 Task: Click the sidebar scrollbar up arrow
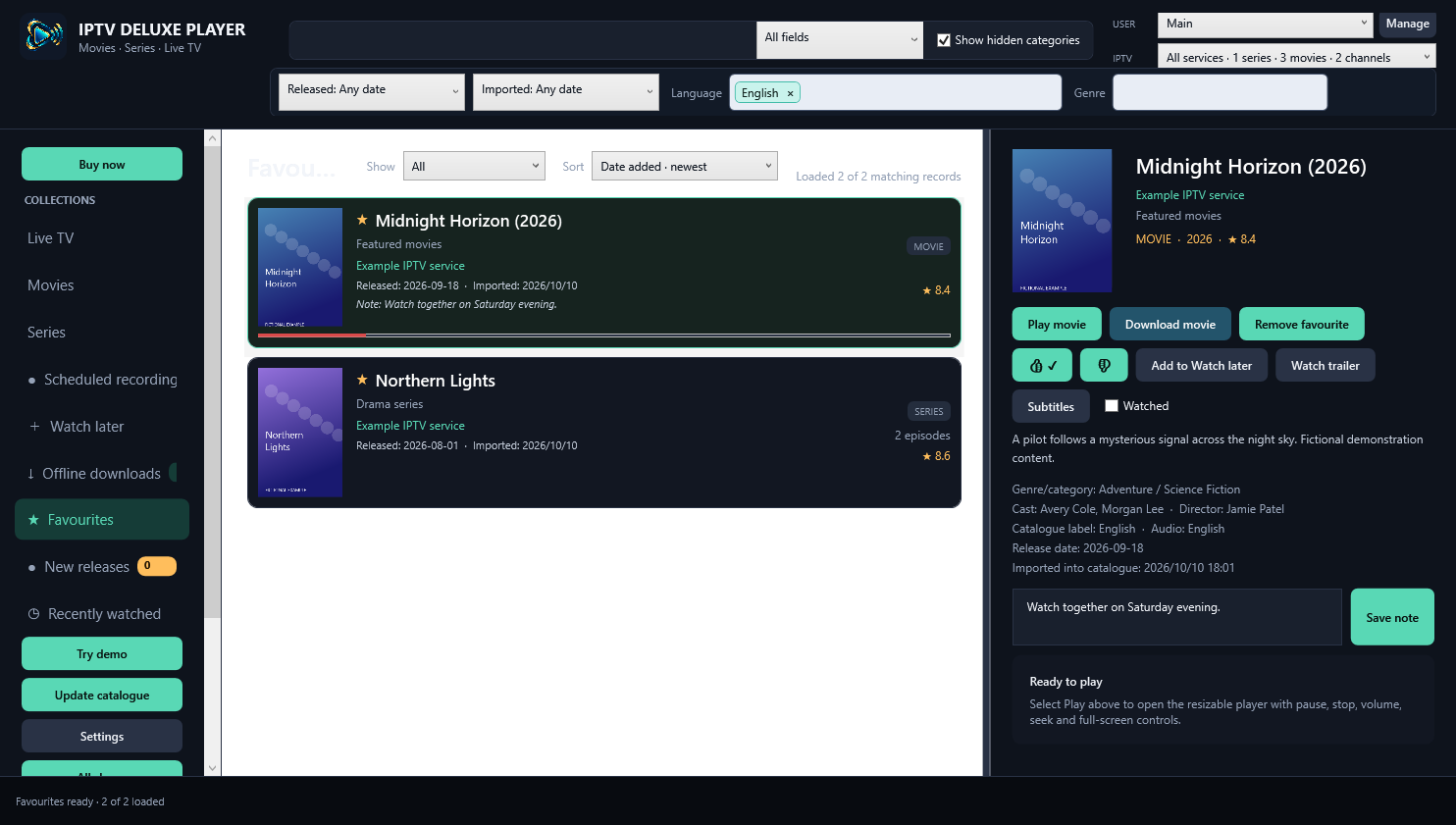click(212, 138)
